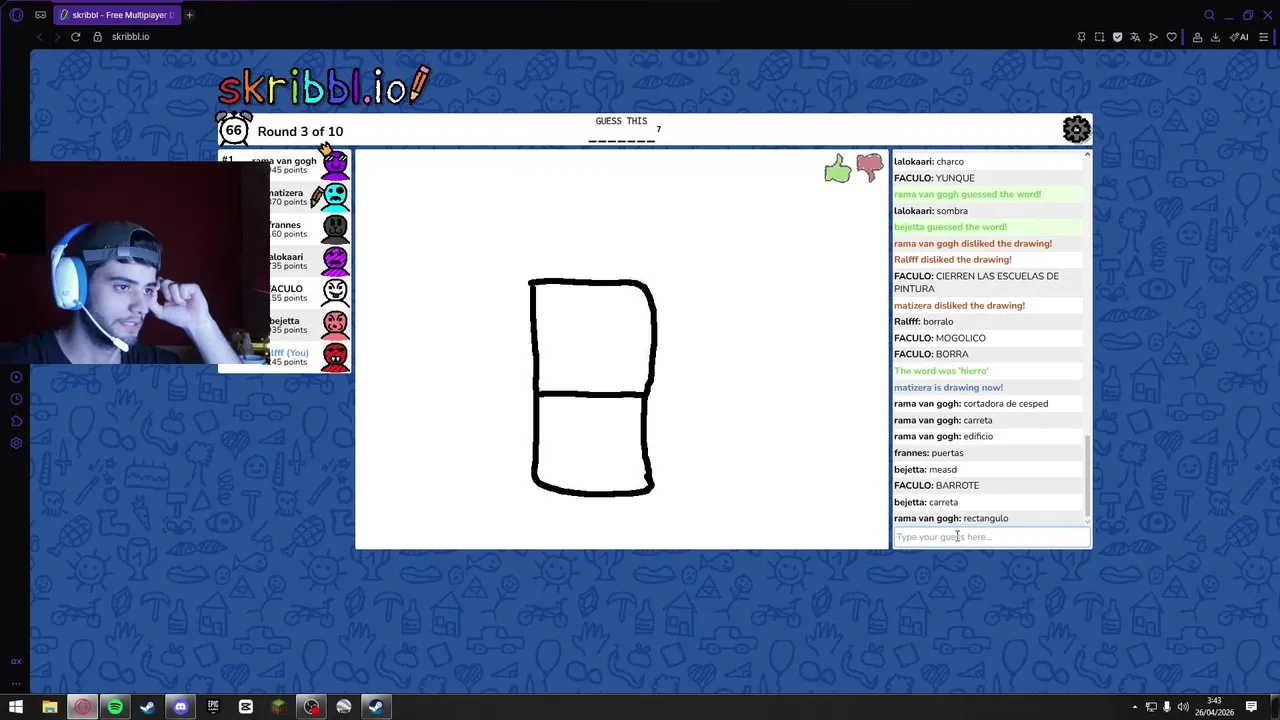Open Spotify from the taskbar

click(x=115, y=707)
